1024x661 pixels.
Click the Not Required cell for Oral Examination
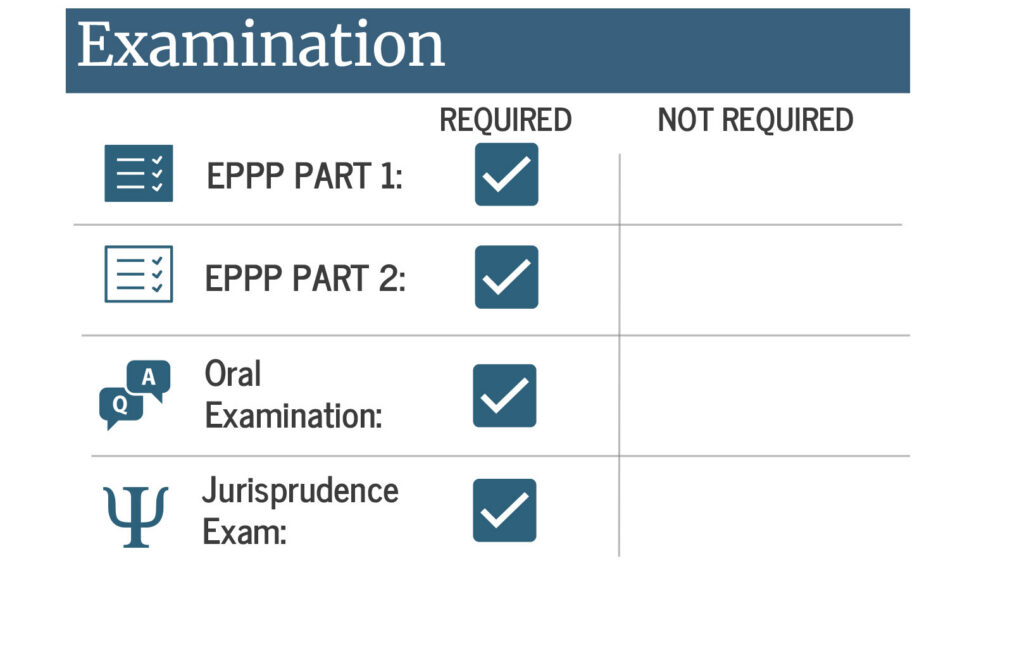tap(765, 396)
